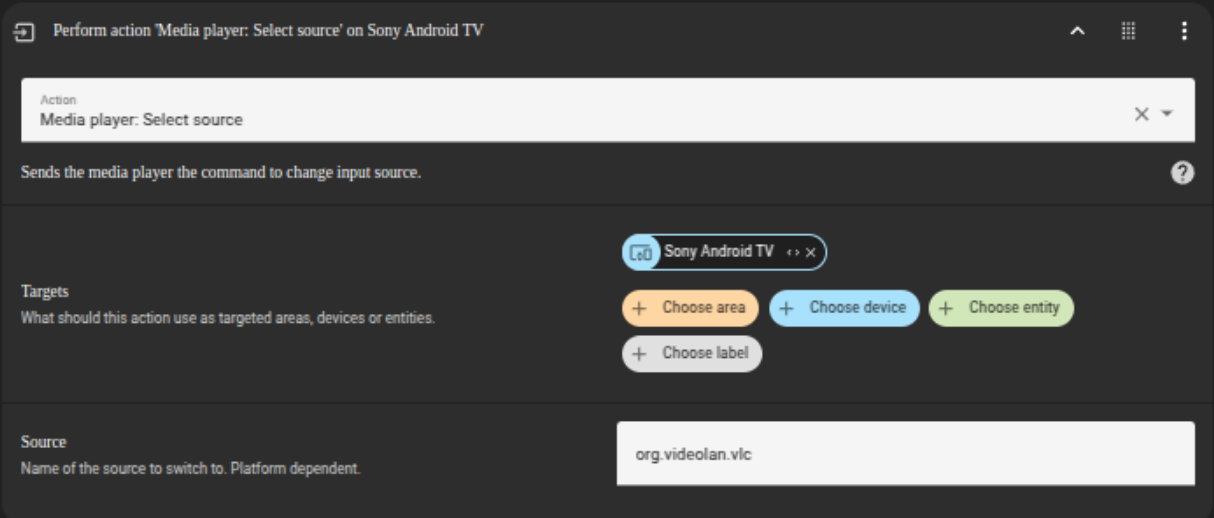The height and width of the screenshot is (518, 1214).
Task: Click the Action field 'Media player: Select source'
Action: tap(608, 110)
